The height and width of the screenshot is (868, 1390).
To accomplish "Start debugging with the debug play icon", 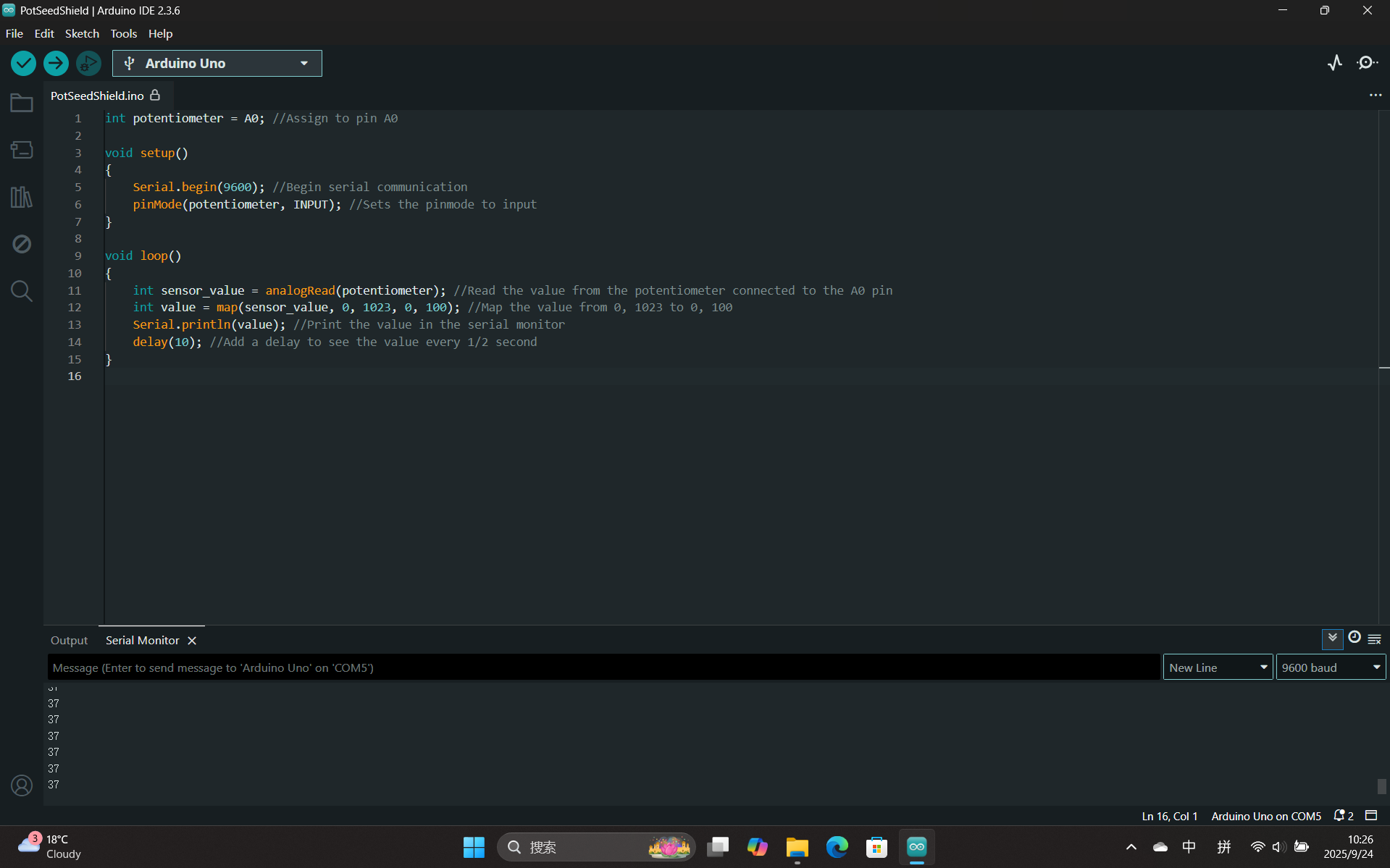I will (88, 64).
